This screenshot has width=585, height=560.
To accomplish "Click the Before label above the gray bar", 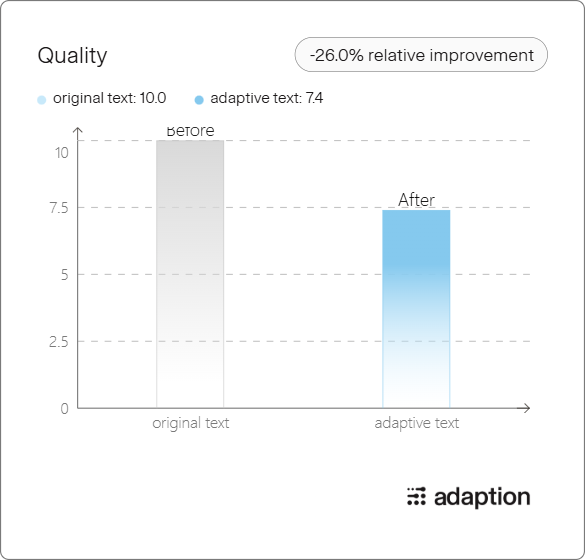I will (190, 132).
